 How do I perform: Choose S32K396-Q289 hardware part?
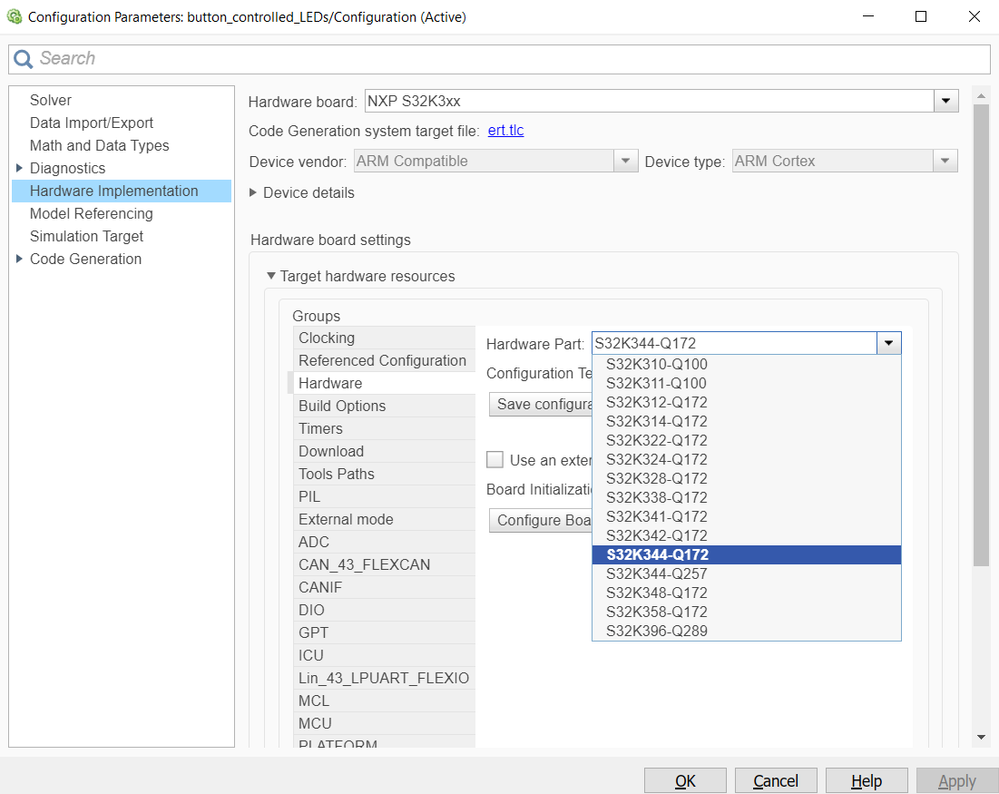(747, 631)
